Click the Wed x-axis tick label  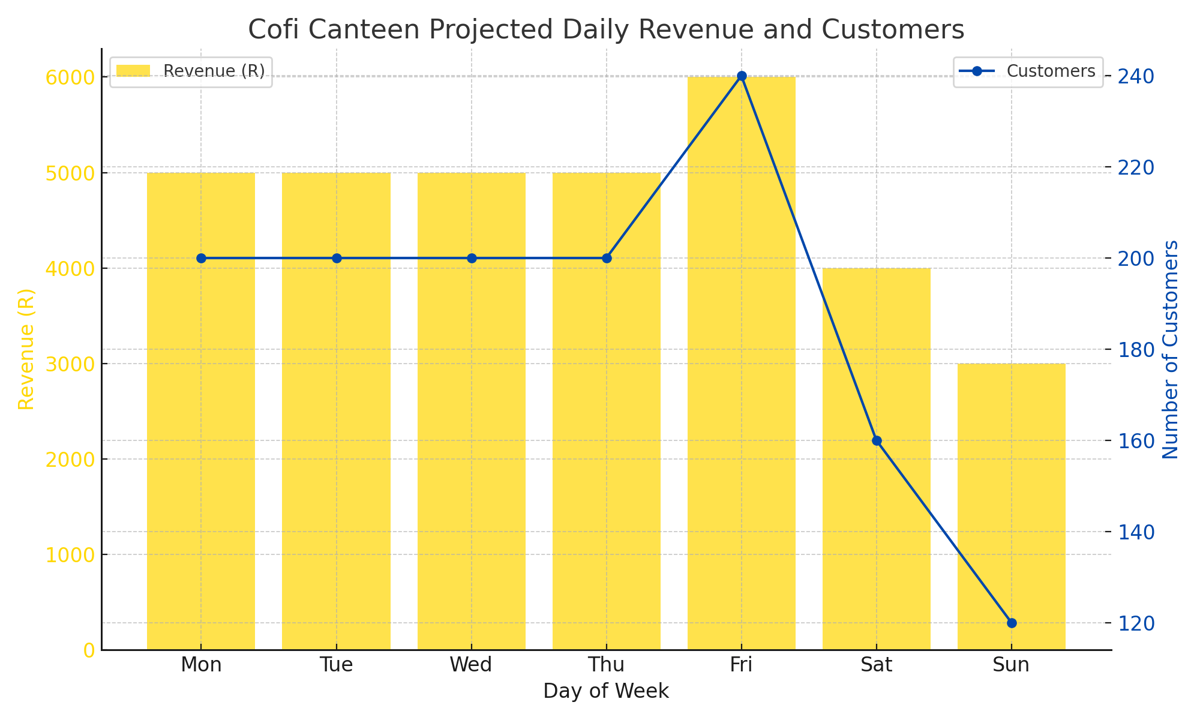tap(471, 665)
